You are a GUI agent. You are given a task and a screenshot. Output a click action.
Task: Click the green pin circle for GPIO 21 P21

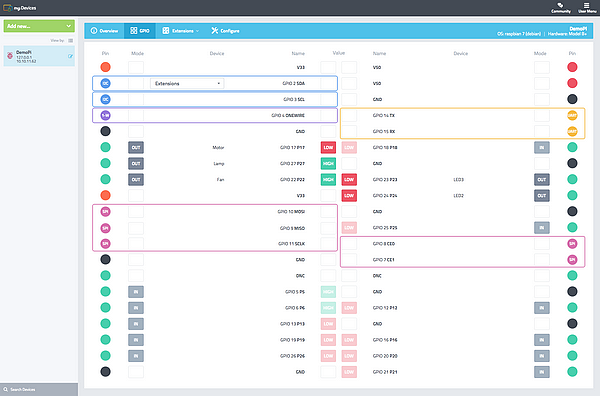[x=572, y=372]
